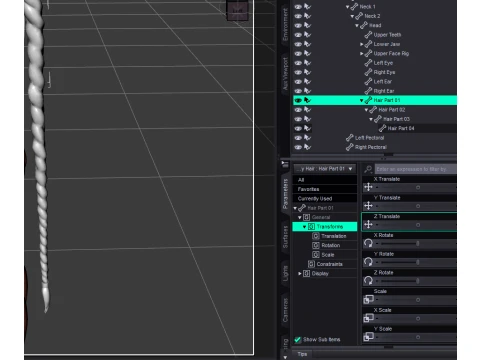Expand the Display property group
Viewport: 480px width, 360px height.
(x=300, y=273)
